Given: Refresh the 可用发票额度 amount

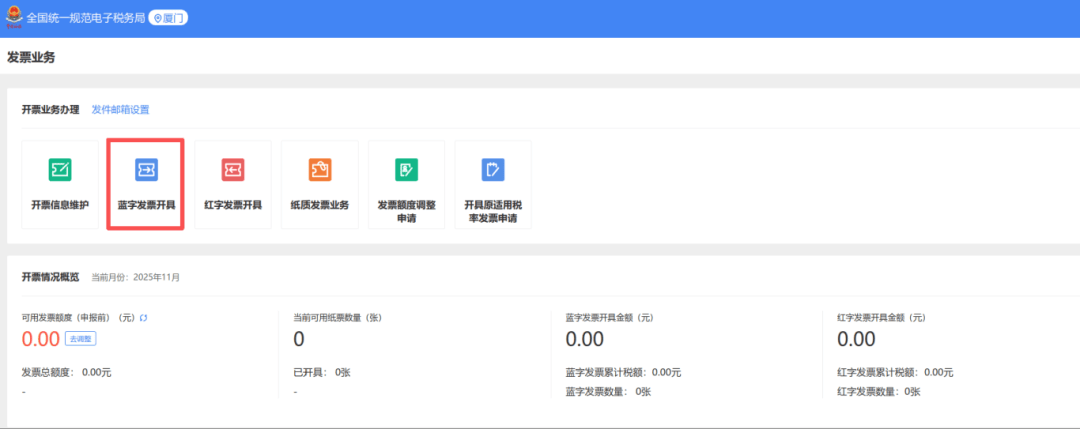Looking at the screenshot, I should (144, 317).
